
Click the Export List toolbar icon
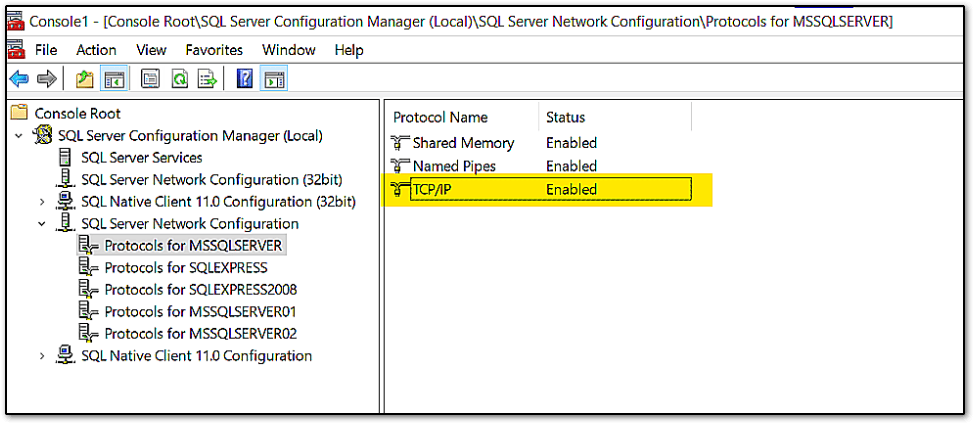207,78
